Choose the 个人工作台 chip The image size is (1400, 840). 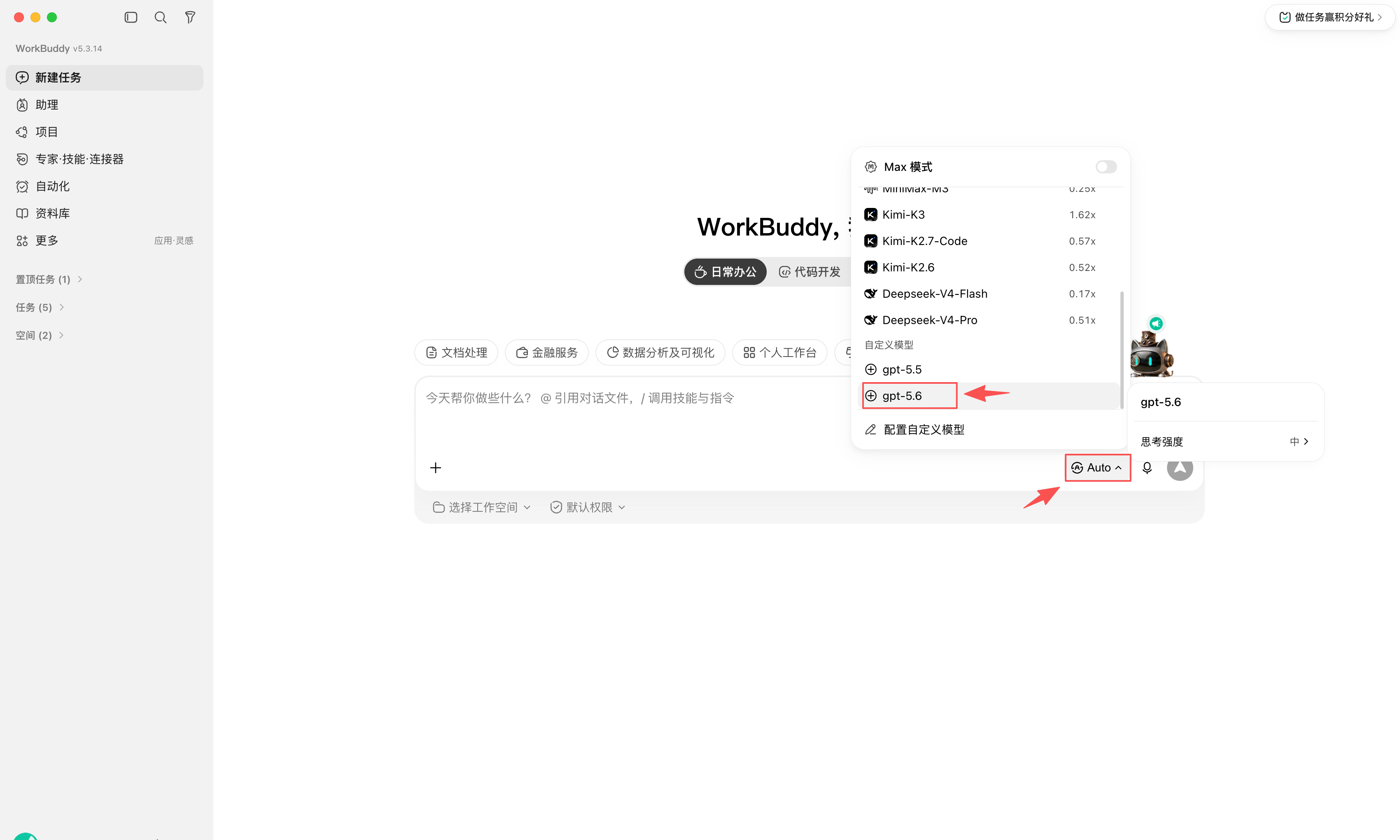pyautogui.click(x=780, y=352)
